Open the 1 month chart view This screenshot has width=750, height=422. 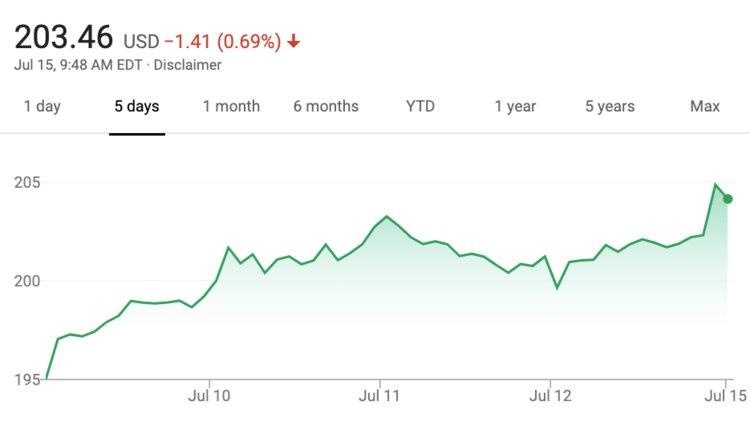coord(231,106)
